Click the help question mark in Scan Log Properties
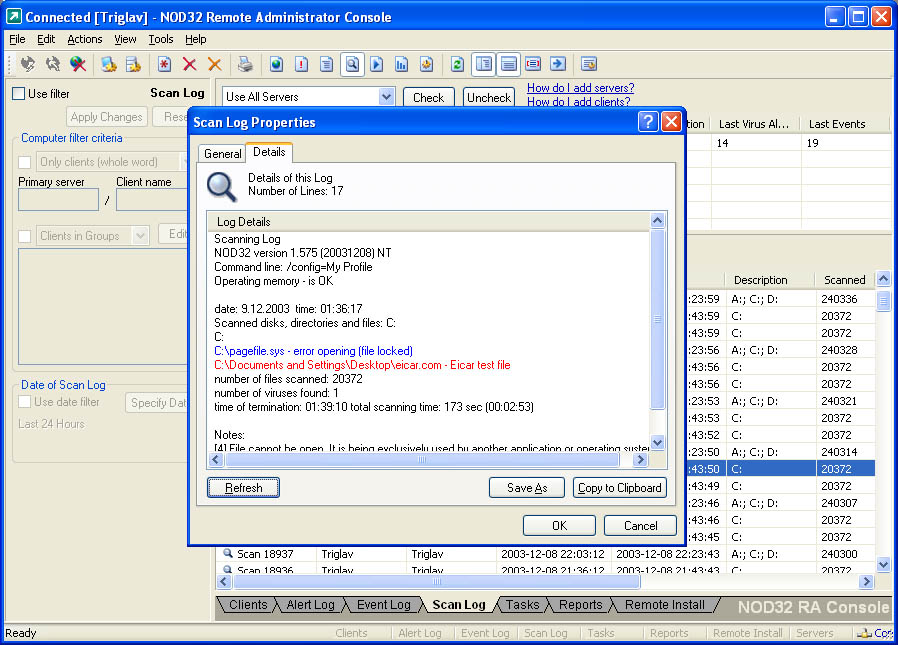 (648, 121)
